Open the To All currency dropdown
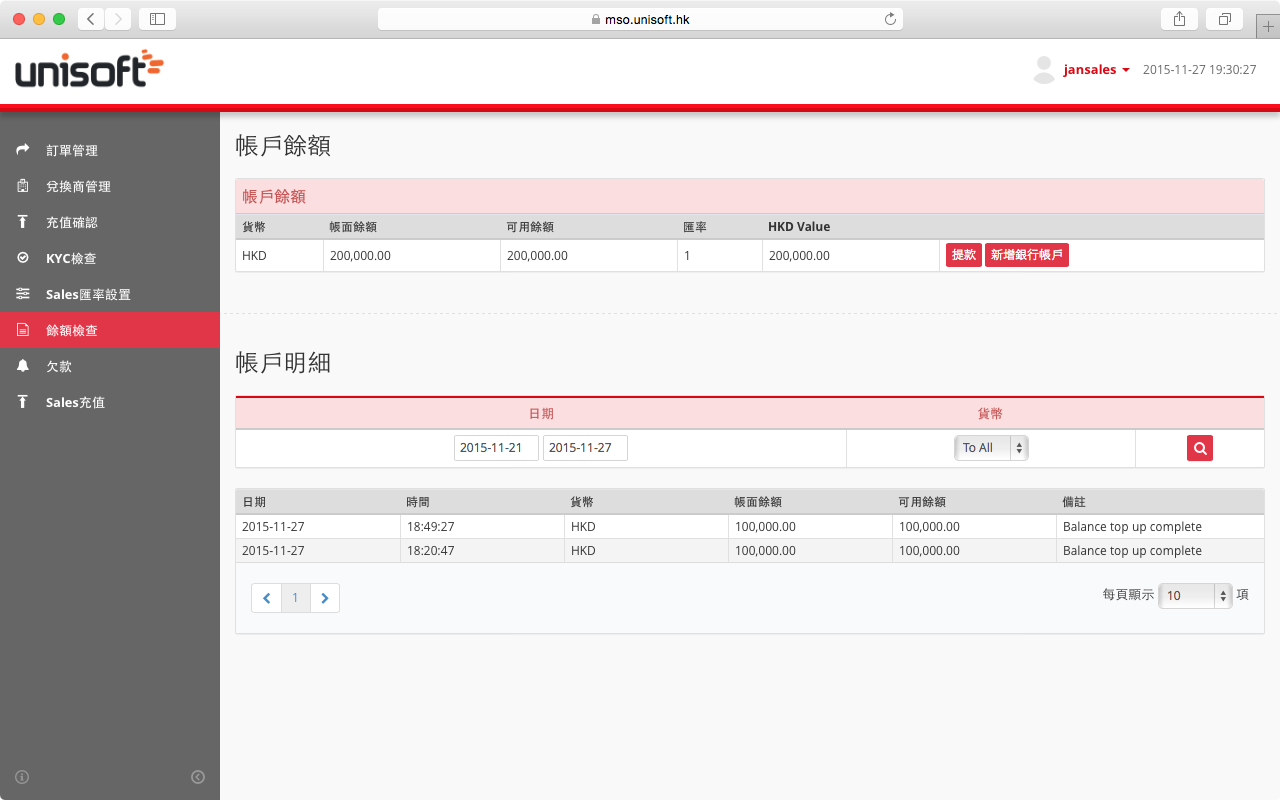This screenshot has width=1280, height=800. (991, 448)
